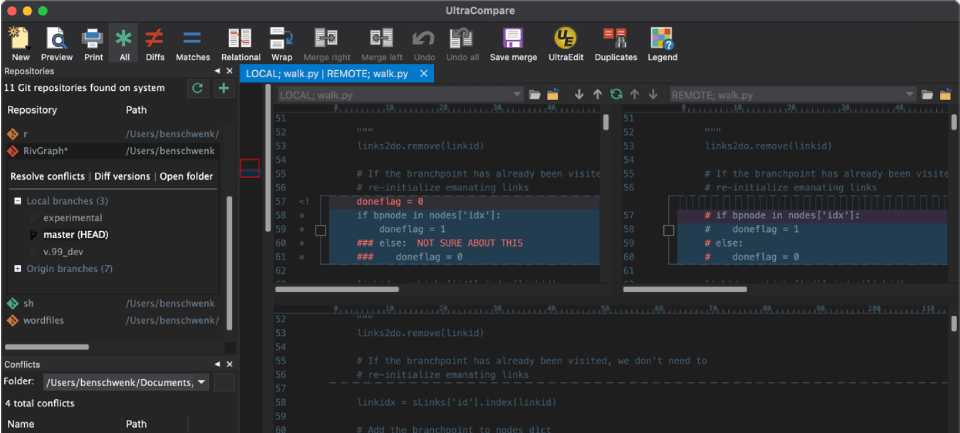Jump to next difference, left down arrow

(x=579, y=94)
